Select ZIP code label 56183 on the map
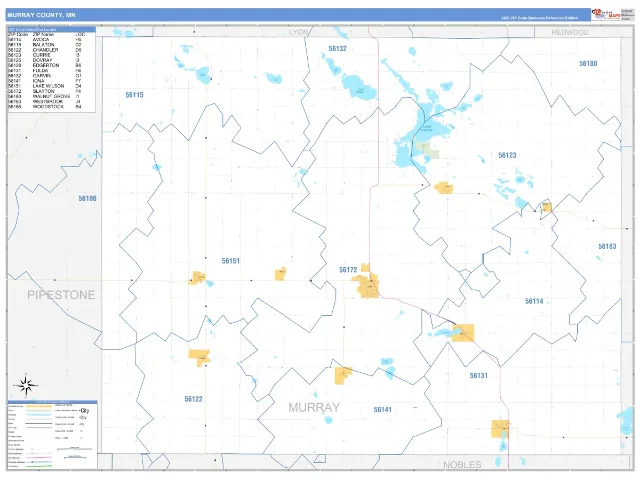 [607, 246]
